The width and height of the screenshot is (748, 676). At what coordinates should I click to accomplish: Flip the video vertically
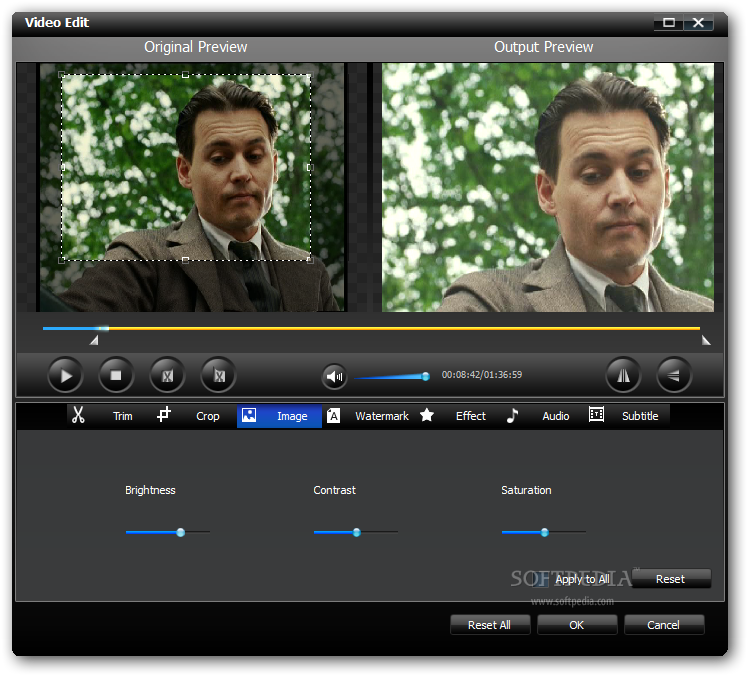point(674,375)
